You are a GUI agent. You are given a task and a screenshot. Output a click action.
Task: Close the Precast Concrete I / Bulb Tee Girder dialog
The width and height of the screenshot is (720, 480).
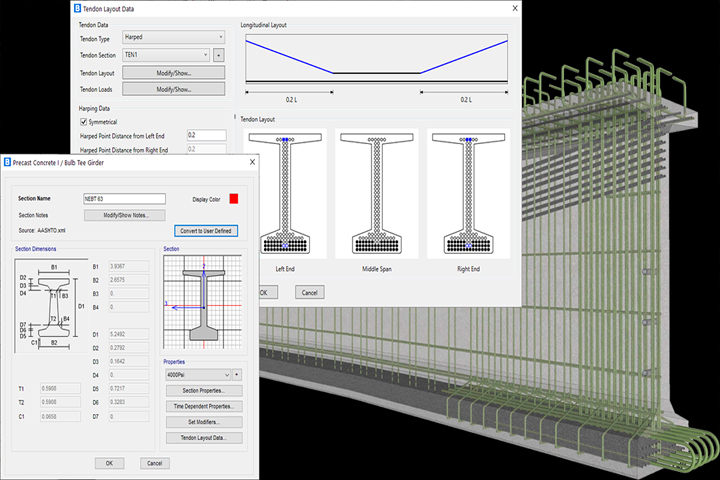click(x=252, y=162)
